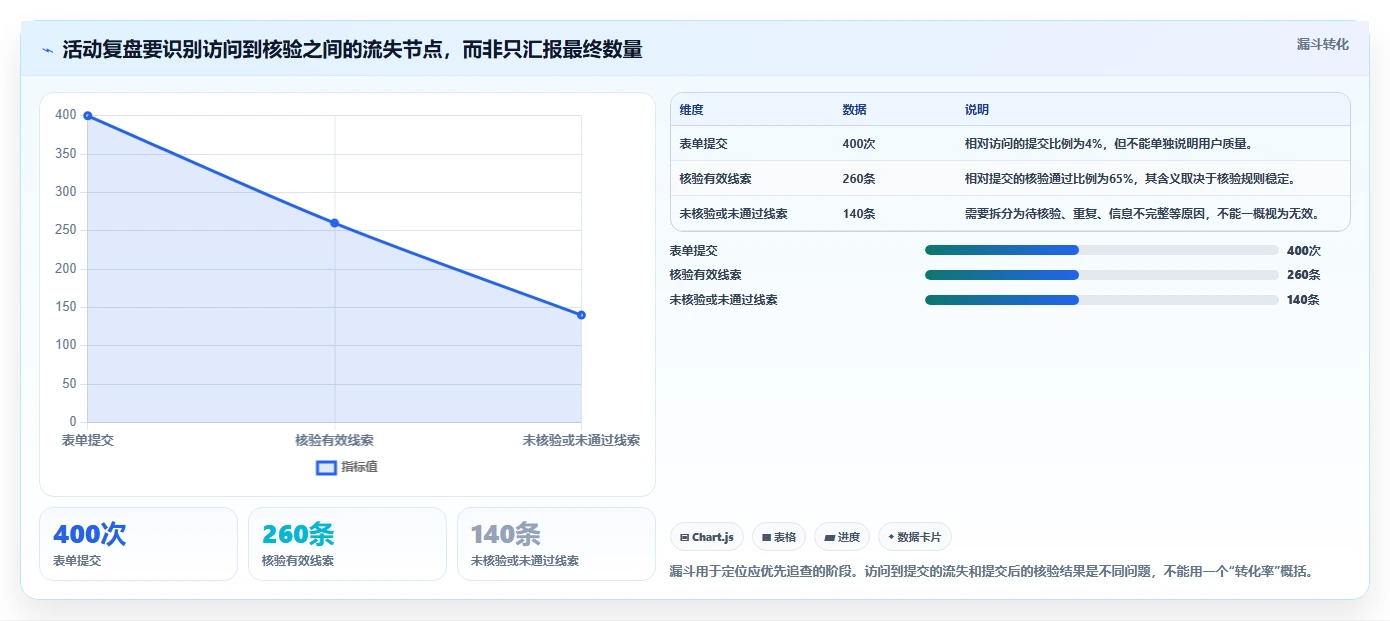This screenshot has width=1390, height=621.
Task: Click the 活动复盘 slide title text
Action: [352, 50]
